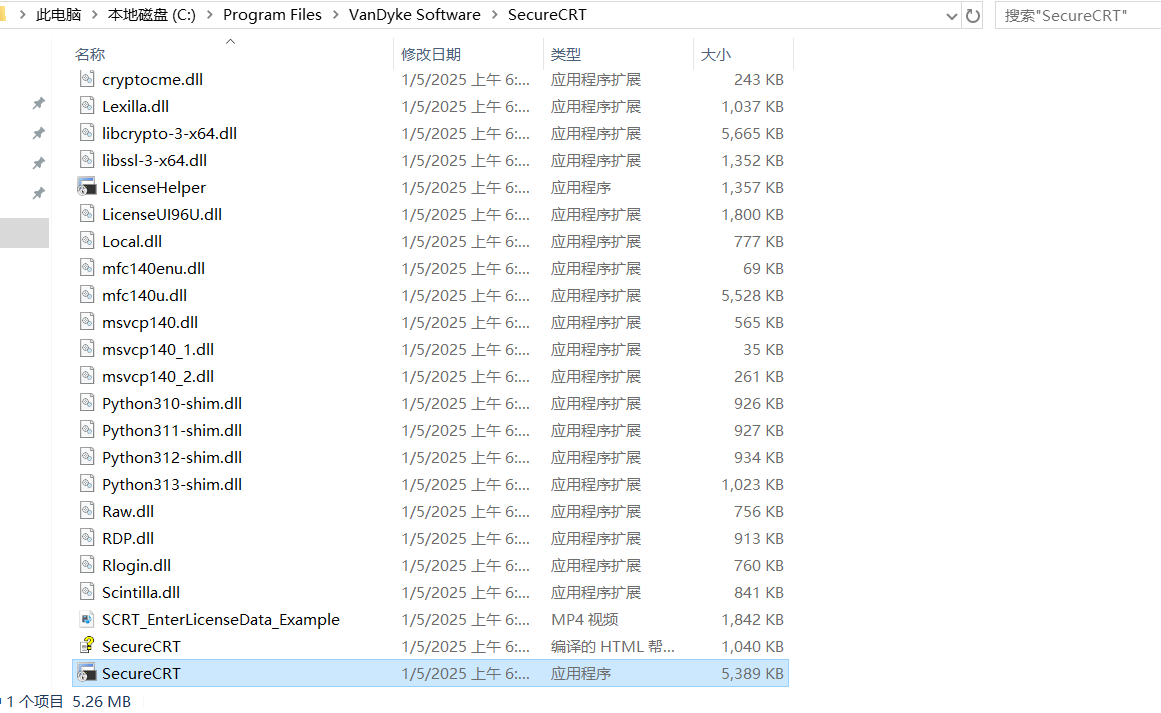Image resolution: width=1161 pixels, height=713 pixels.
Task: Click the libcrypto-3-x64.dll file icon
Action: [87, 133]
